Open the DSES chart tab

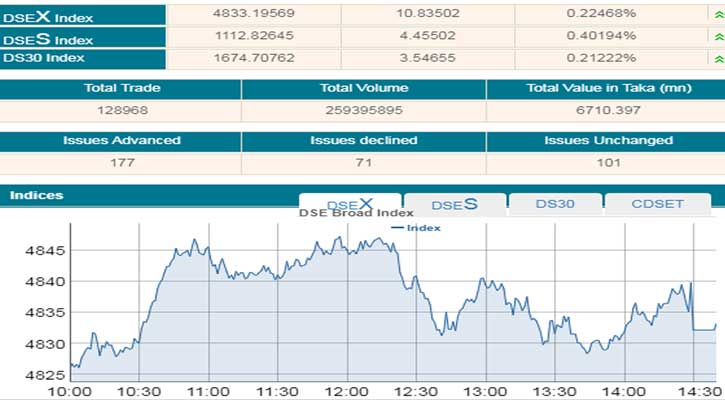[454, 205]
